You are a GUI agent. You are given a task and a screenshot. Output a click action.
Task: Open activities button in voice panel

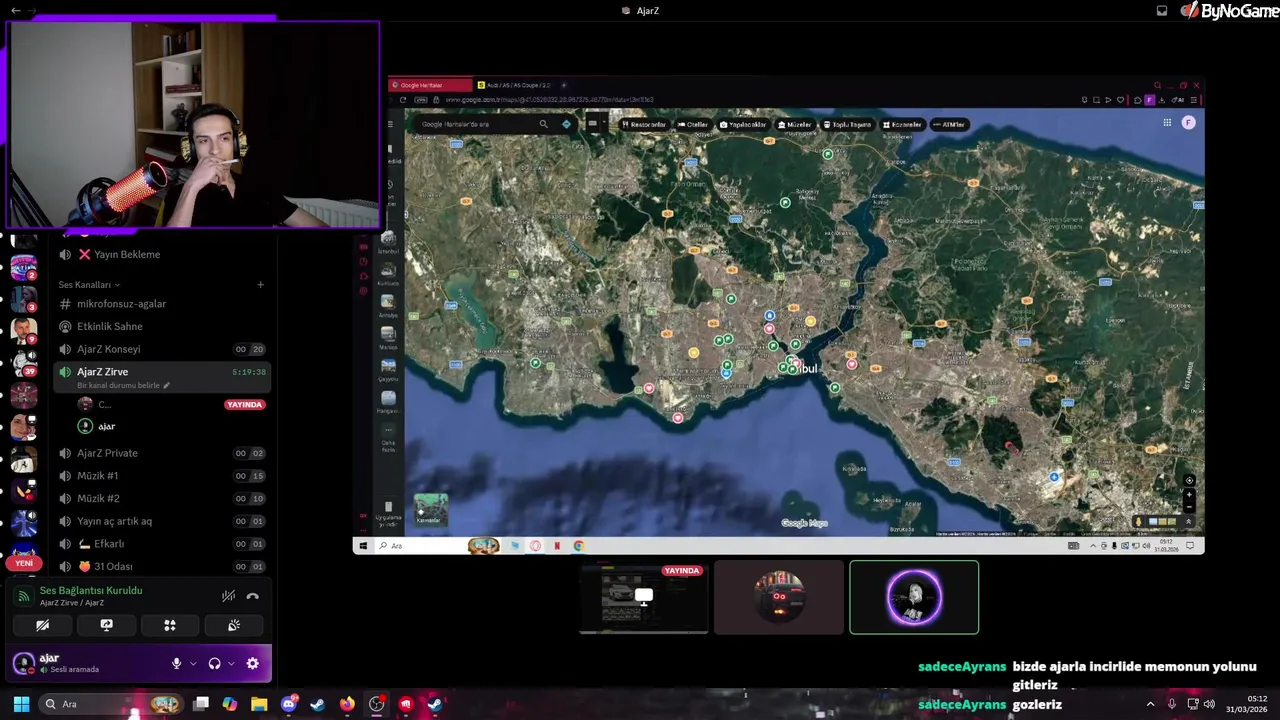(x=170, y=625)
